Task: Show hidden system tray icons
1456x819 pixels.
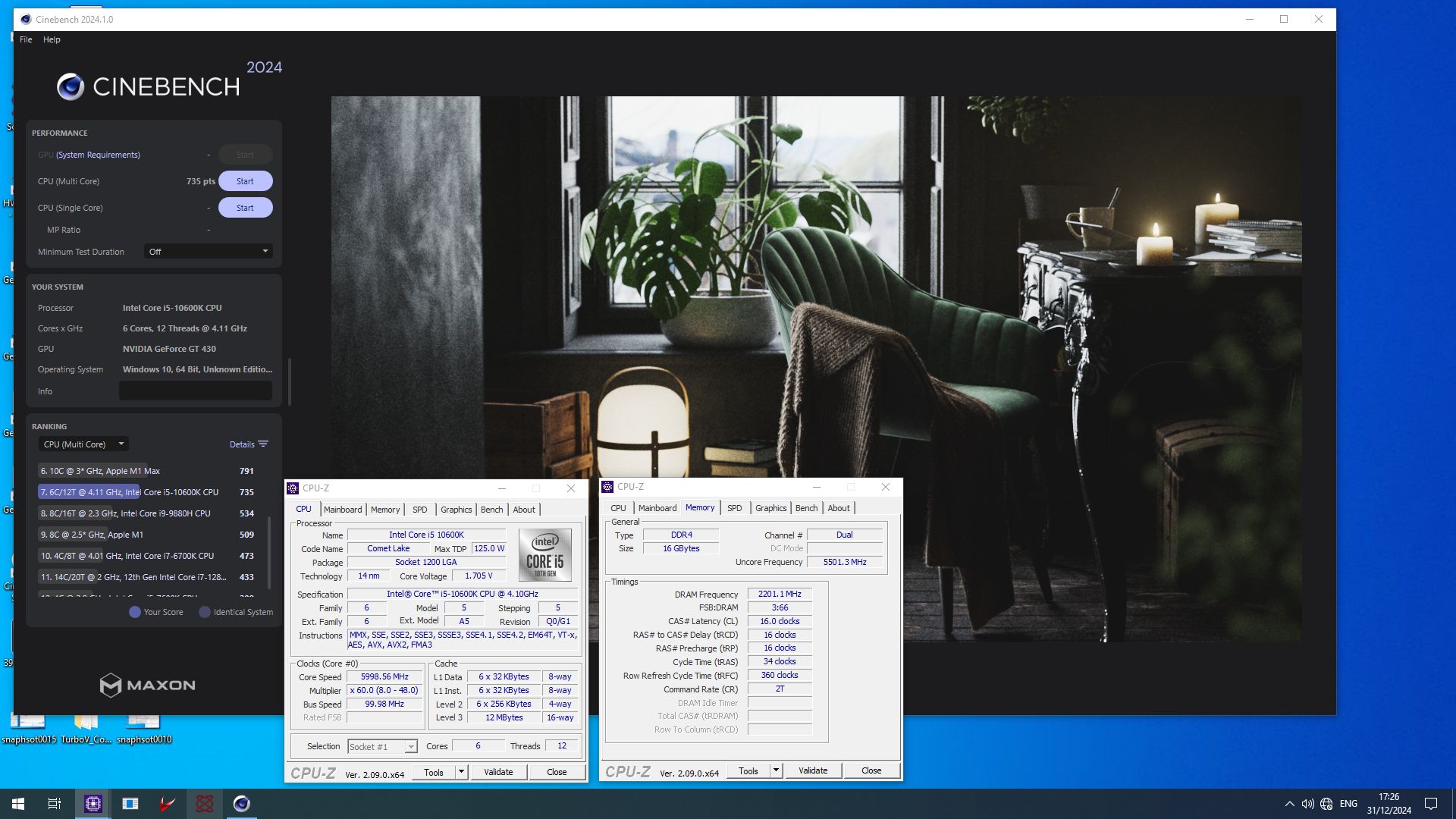Action: [x=1289, y=804]
